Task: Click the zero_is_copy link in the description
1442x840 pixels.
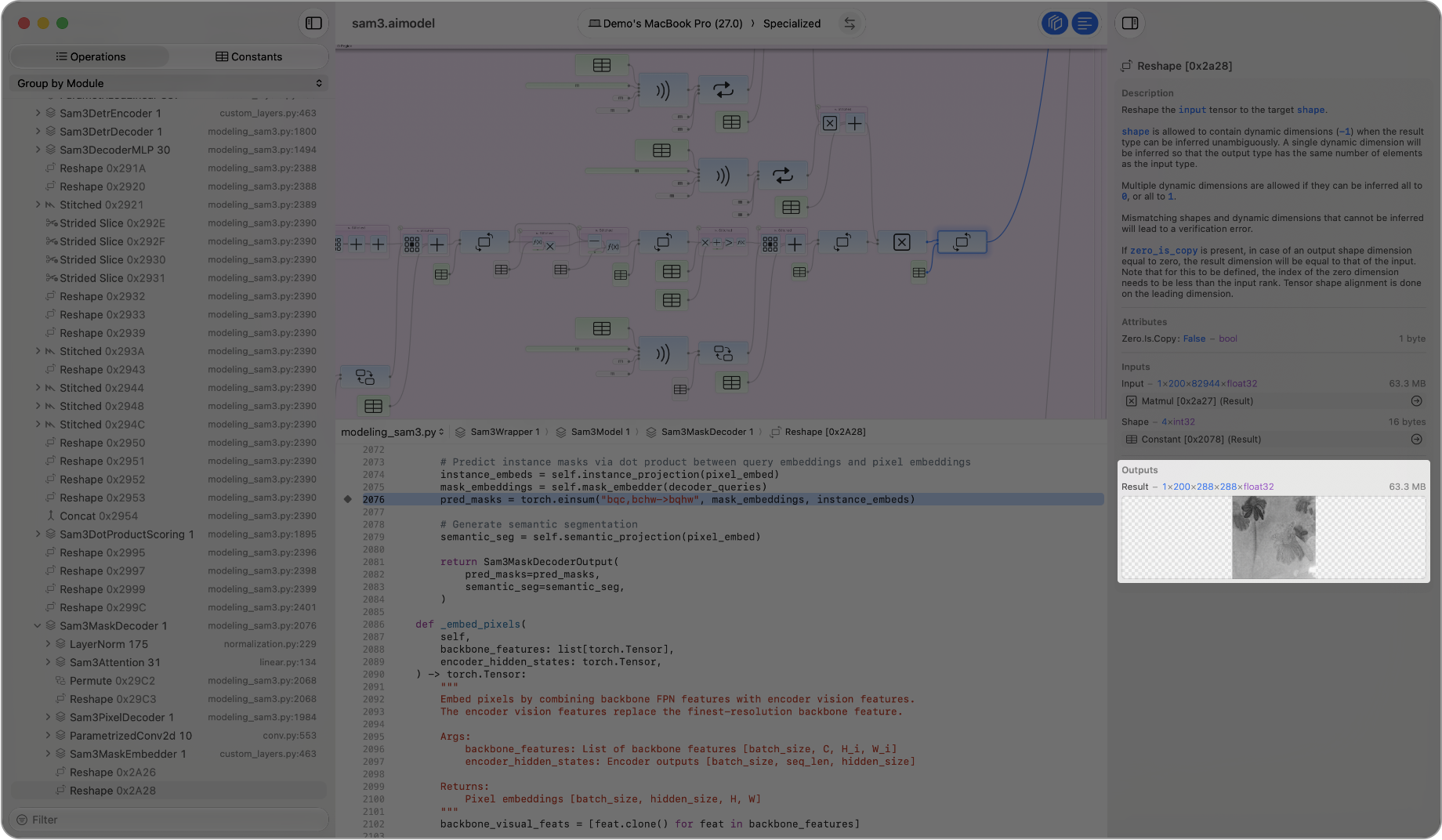Action: click(x=1164, y=251)
